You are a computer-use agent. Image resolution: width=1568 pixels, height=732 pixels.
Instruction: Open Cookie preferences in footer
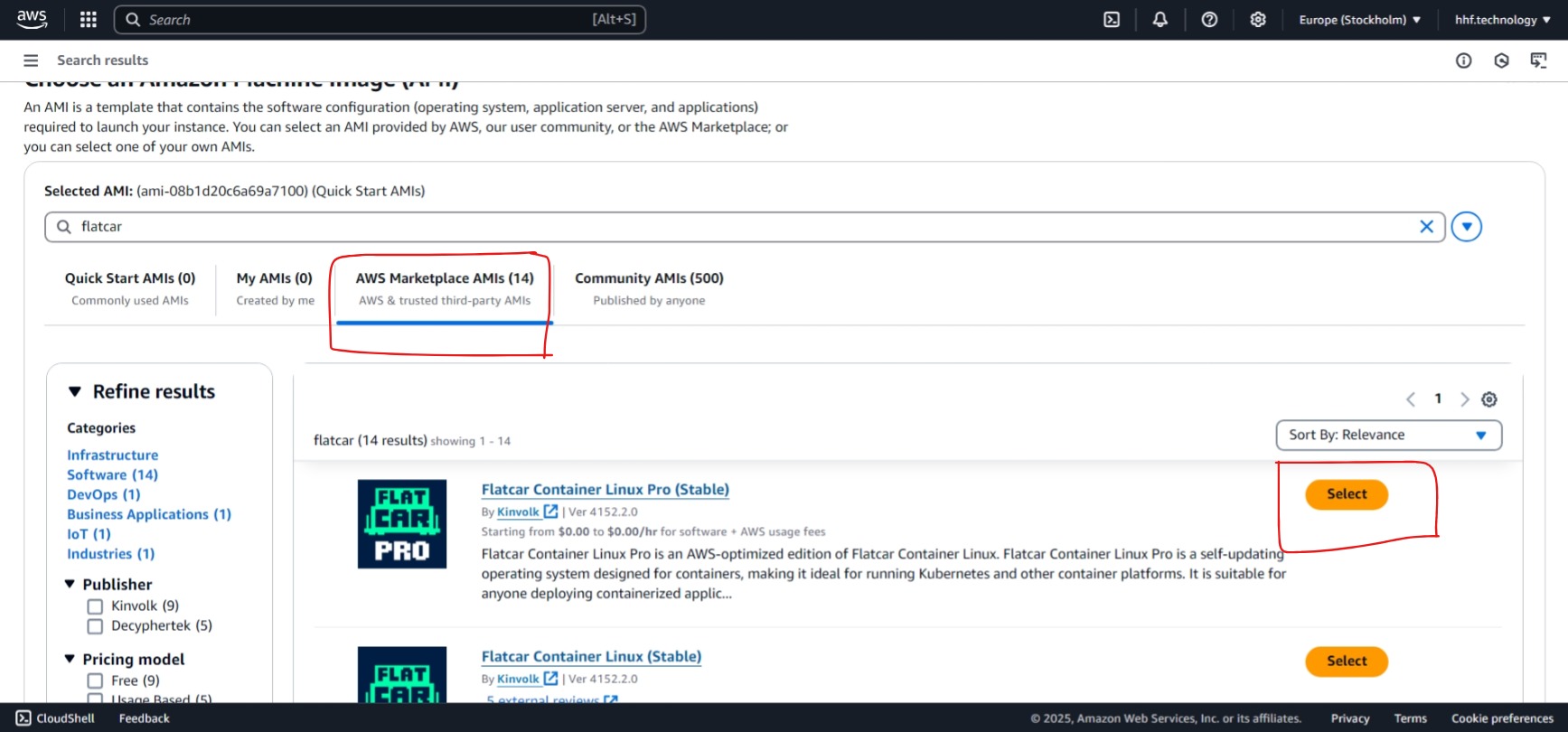(x=1502, y=718)
